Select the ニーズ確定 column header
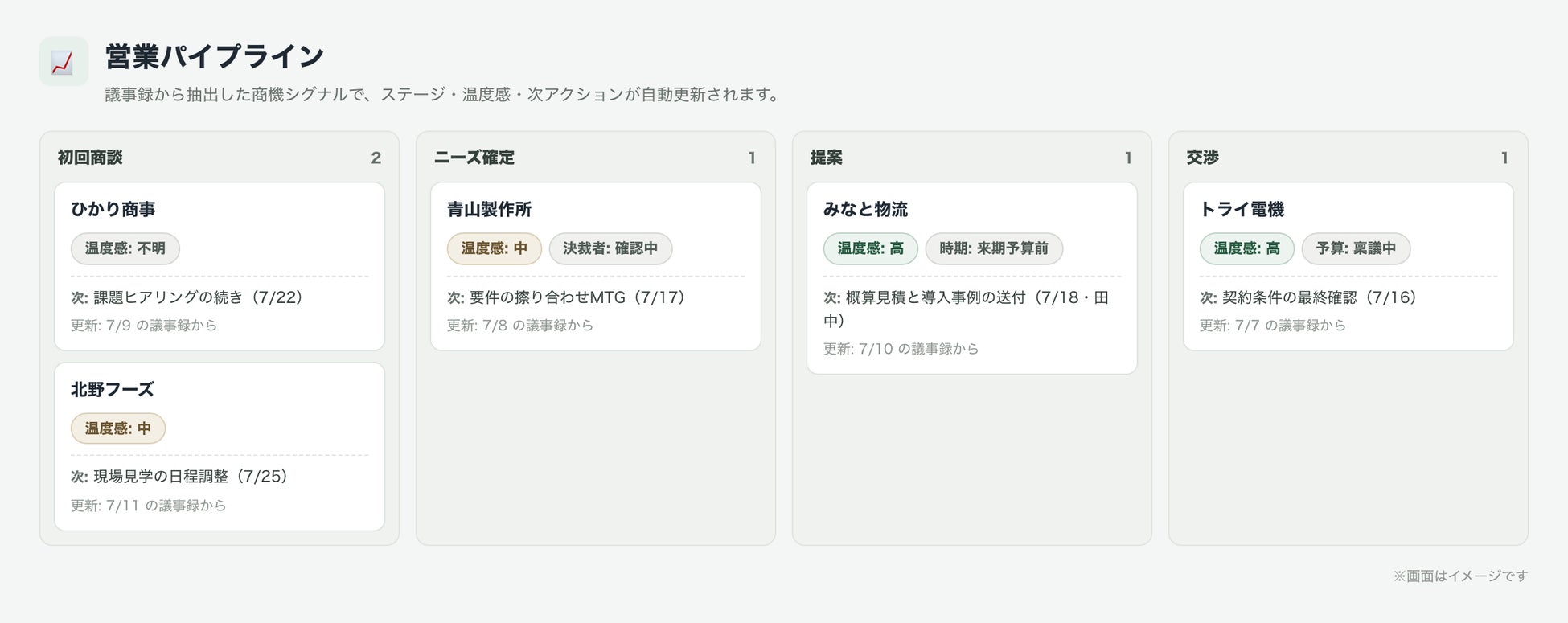This screenshot has width=1568, height=623. (x=474, y=158)
